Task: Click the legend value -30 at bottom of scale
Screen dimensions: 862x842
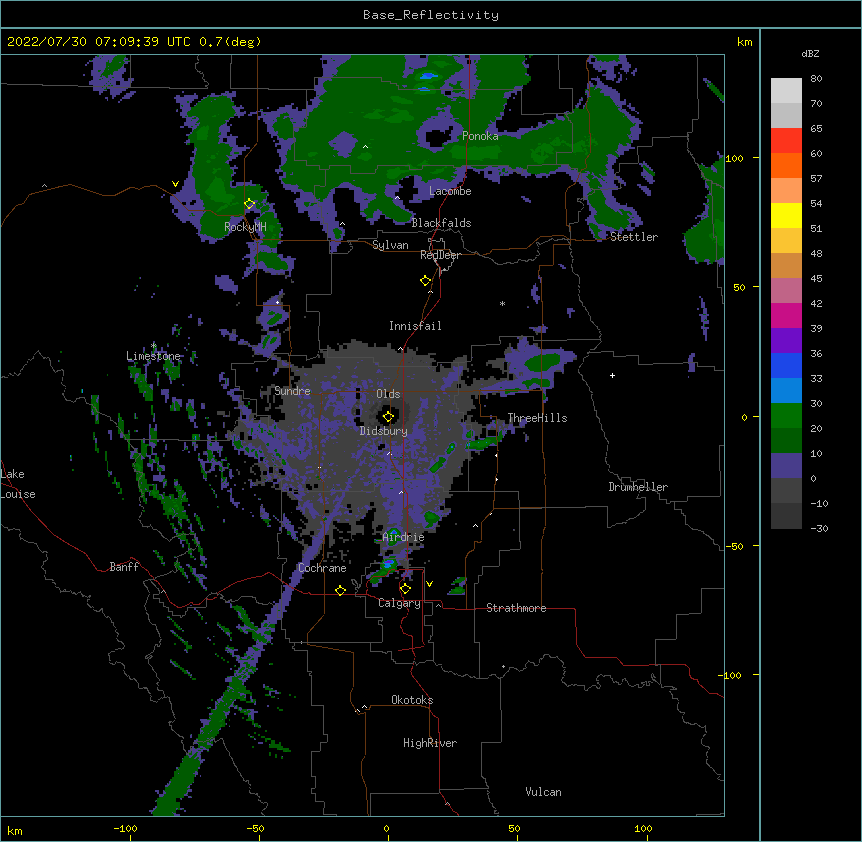Action: [x=819, y=528]
